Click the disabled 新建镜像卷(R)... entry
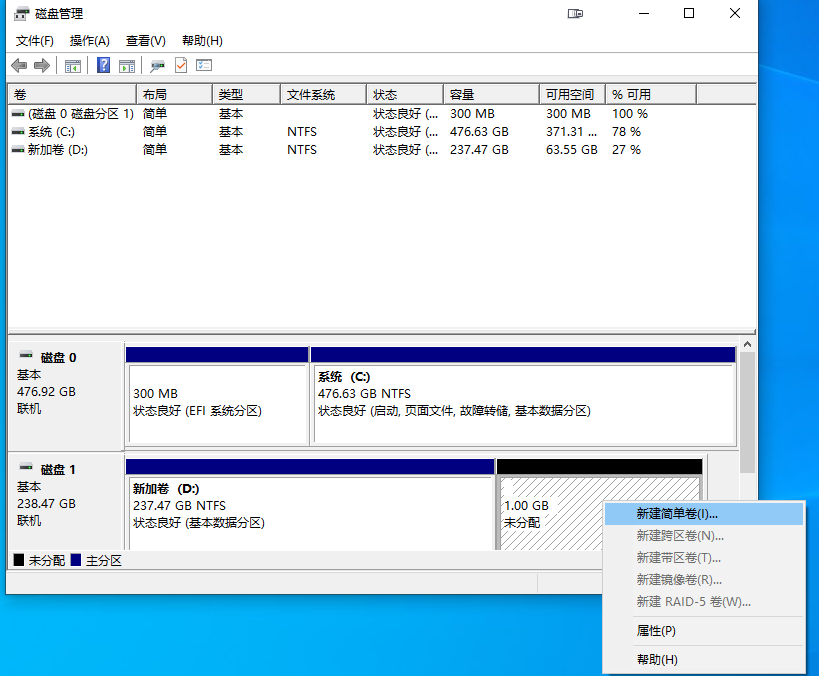 point(704,580)
